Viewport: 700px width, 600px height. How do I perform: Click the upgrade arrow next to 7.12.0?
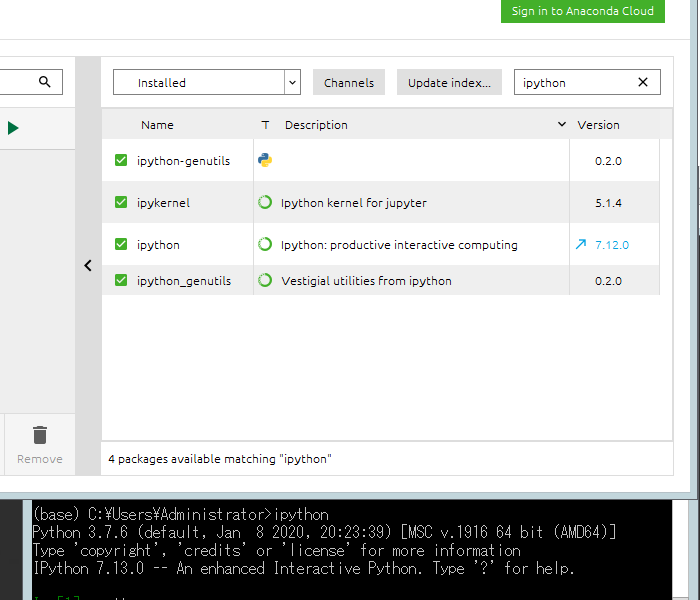coord(581,244)
